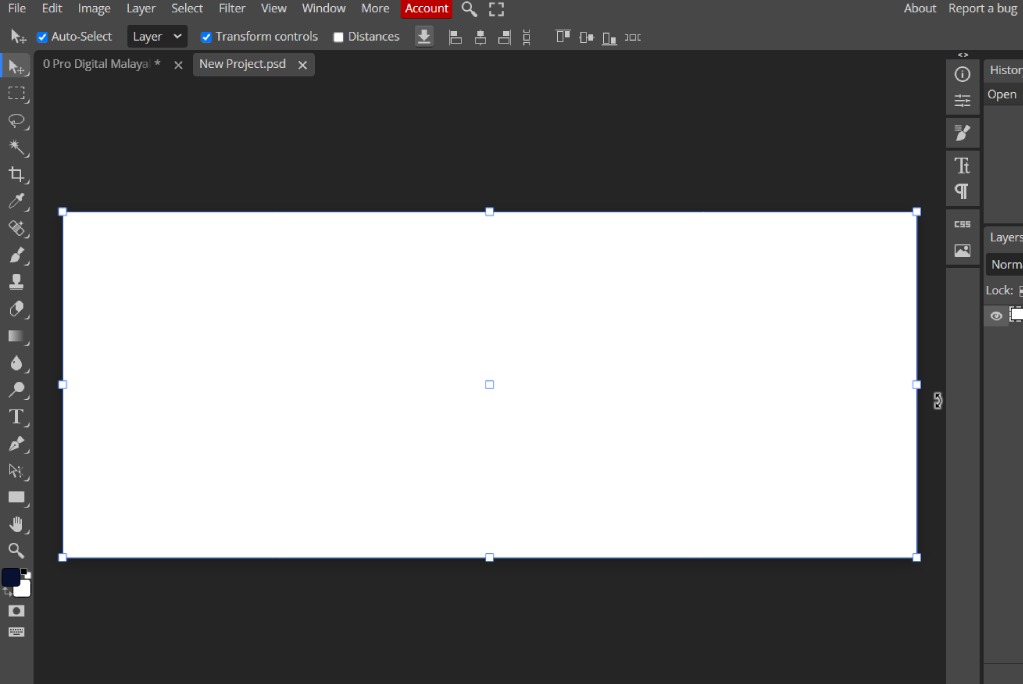Select the Zoom magnifier tool
The image size is (1023, 684).
point(16,551)
